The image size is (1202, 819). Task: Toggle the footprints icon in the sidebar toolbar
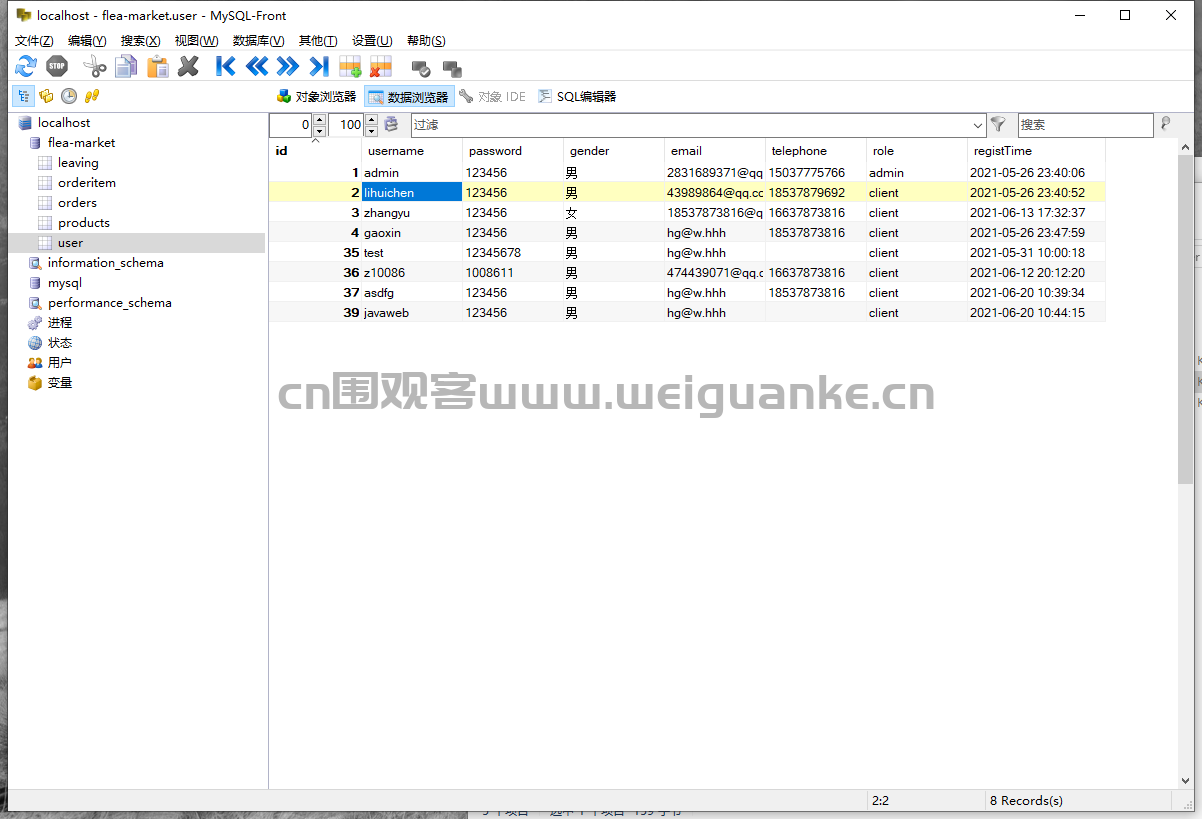92,96
